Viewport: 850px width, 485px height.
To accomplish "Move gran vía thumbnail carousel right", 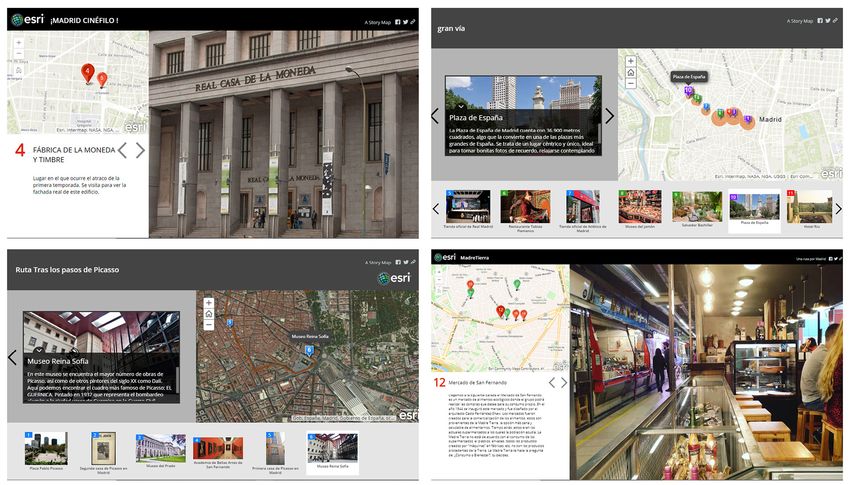I will tap(839, 209).
